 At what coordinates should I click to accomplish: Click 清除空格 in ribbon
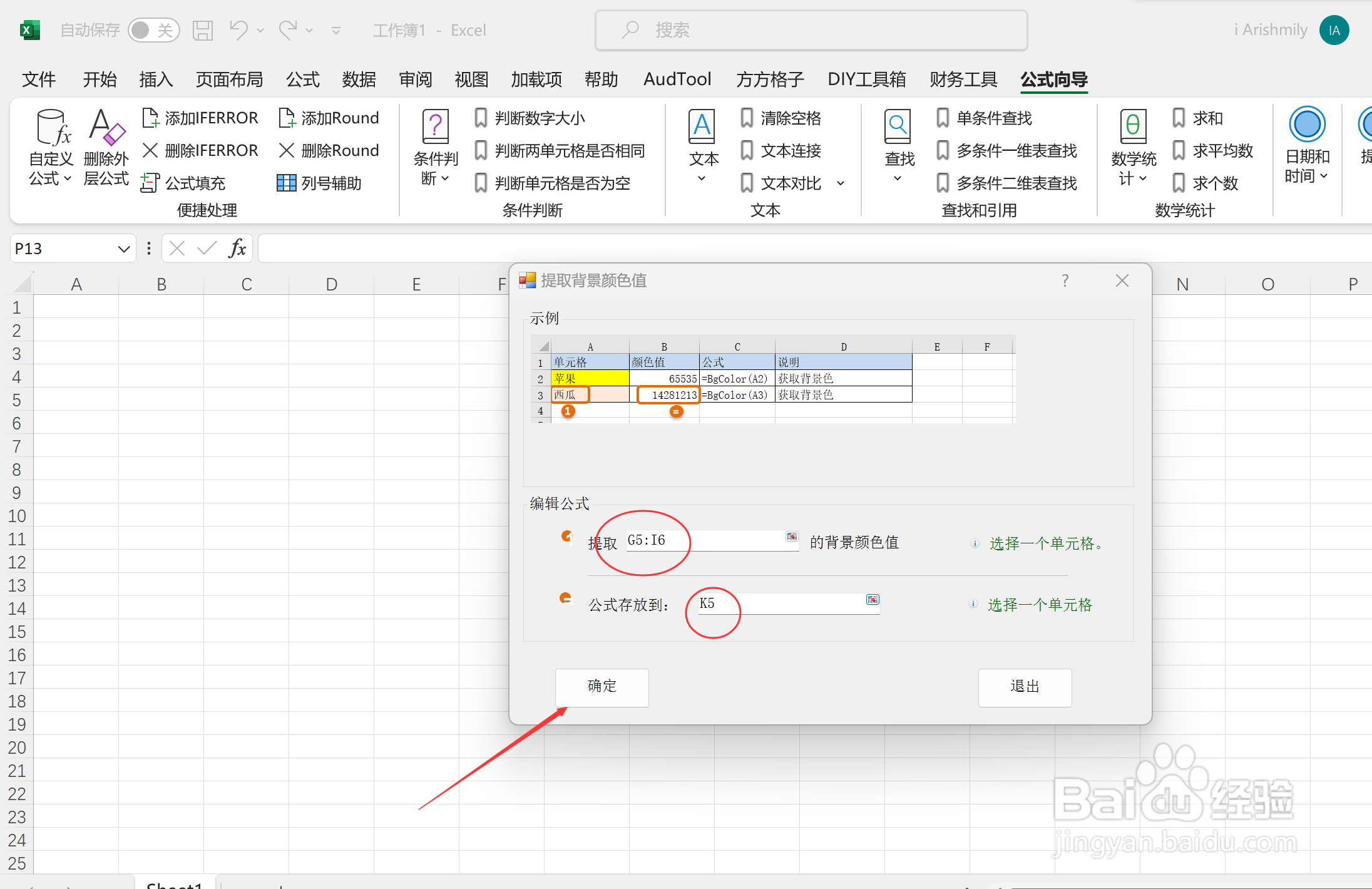point(781,118)
